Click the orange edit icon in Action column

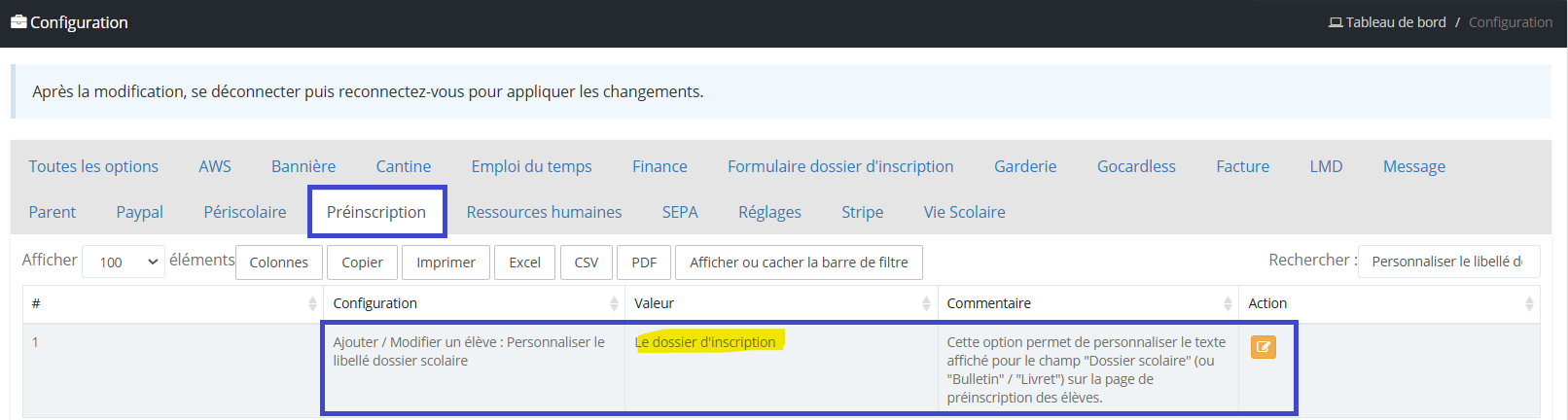1263,347
